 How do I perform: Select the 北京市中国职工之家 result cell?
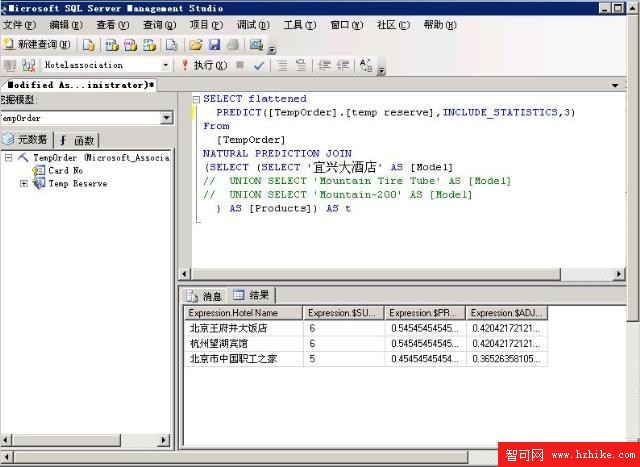pyautogui.click(x=244, y=359)
